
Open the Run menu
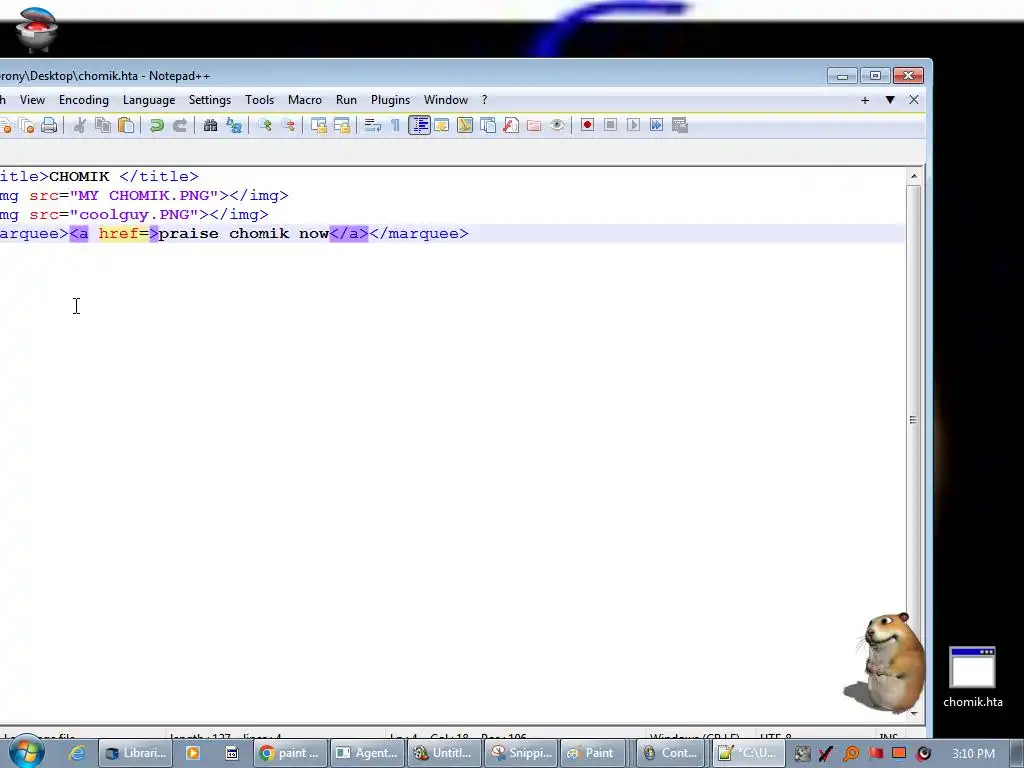346,100
